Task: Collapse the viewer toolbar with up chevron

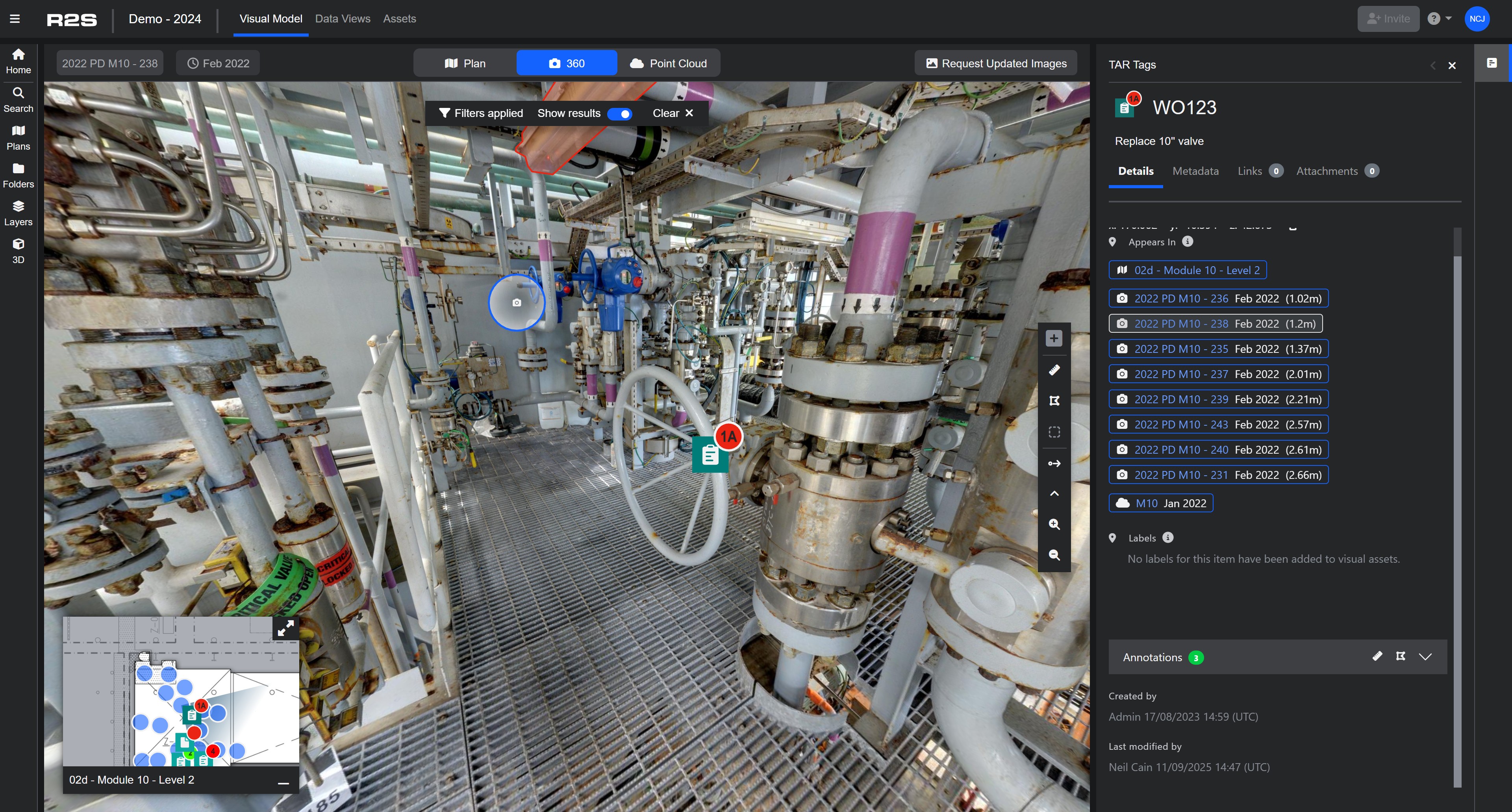Action: 1054,494
